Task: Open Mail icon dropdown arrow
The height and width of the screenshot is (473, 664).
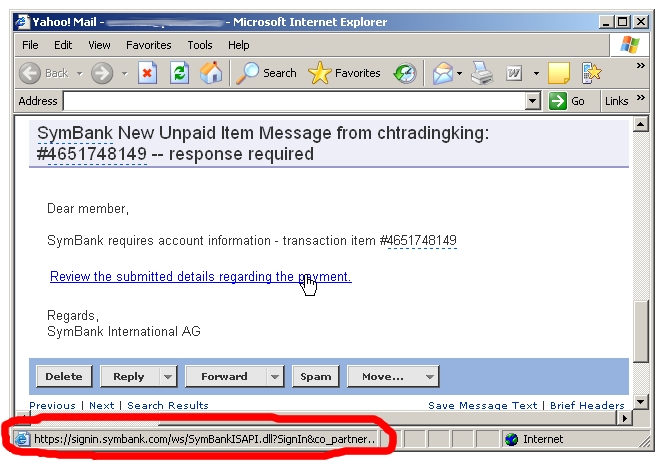Action: point(459,74)
